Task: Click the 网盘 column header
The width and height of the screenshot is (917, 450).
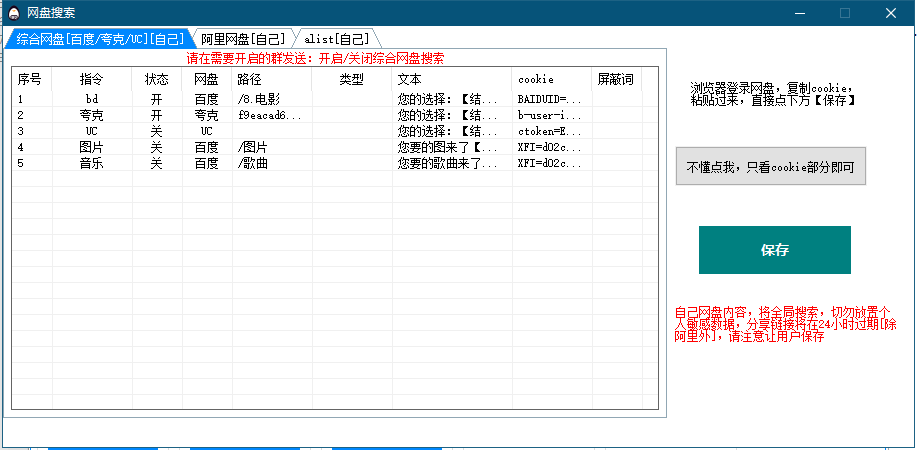Action: tap(206, 79)
